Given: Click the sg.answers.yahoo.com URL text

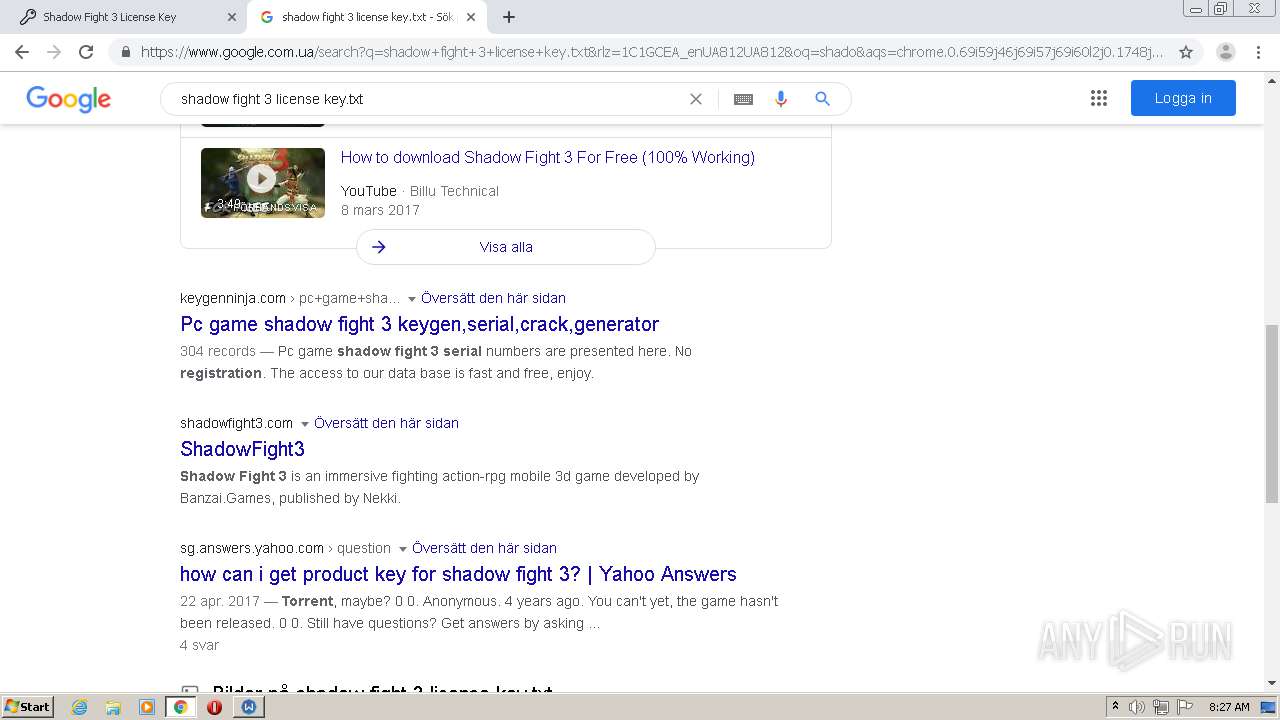Looking at the screenshot, I should click(x=252, y=548).
